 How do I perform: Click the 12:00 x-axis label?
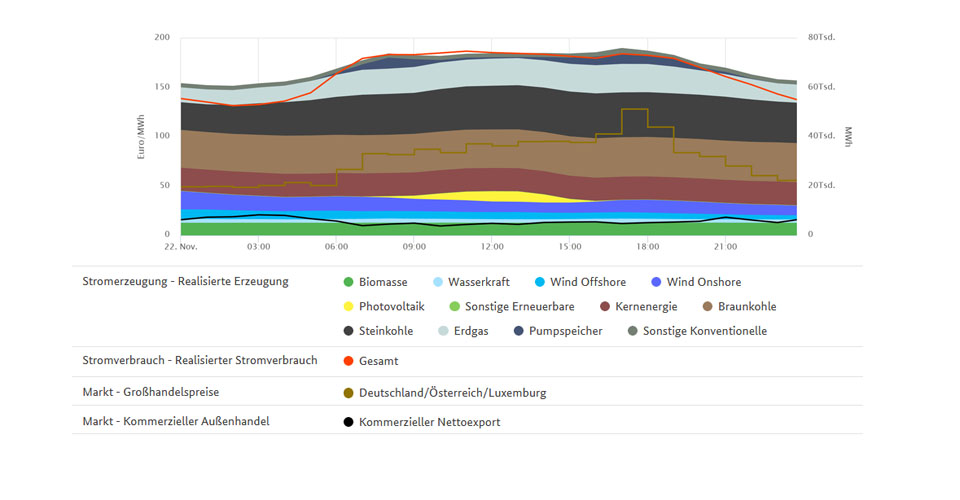[x=492, y=247]
